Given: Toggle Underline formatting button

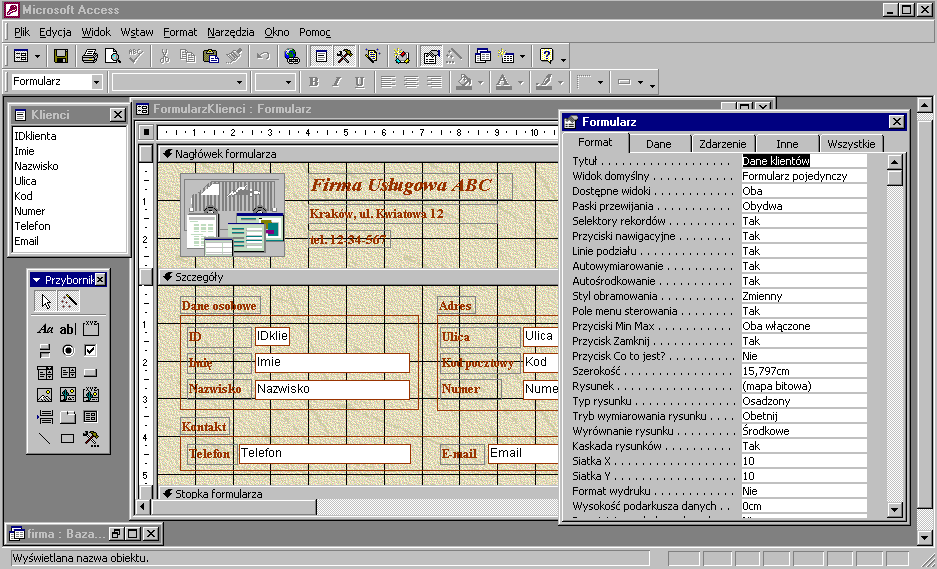Looking at the screenshot, I should (x=359, y=82).
